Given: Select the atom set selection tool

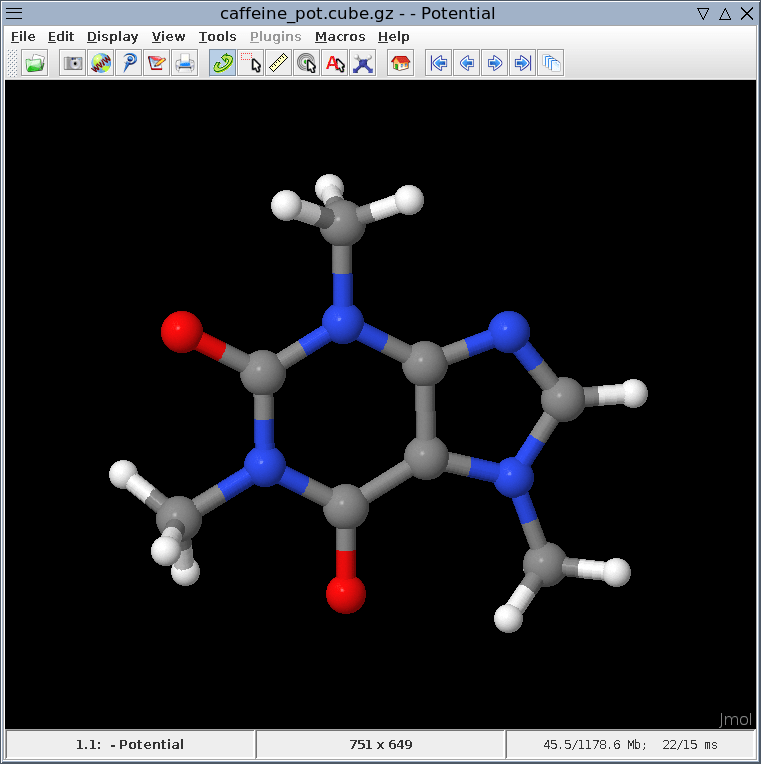Looking at the screenshot, I should point(250,63).
